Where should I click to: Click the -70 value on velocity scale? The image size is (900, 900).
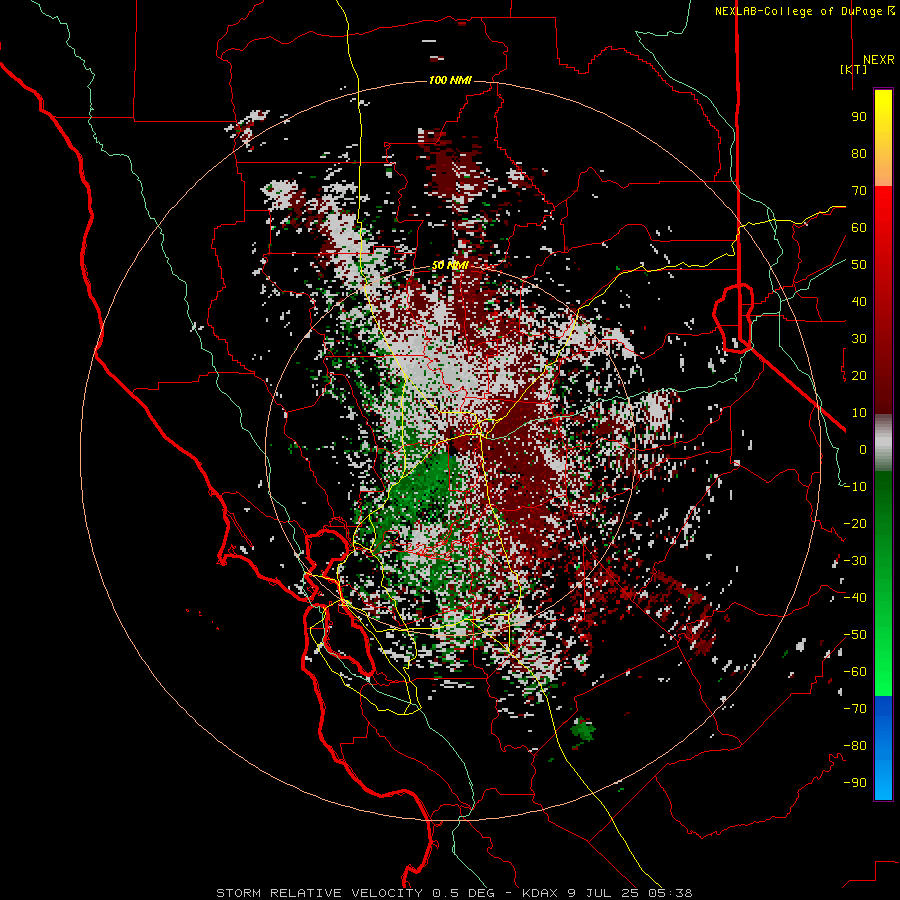pyautogui.click(x=855, y=709)
